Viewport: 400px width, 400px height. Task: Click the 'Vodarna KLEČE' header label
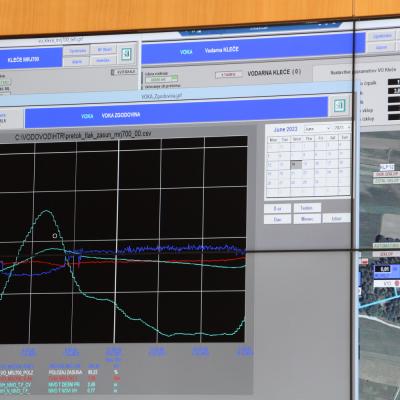click(222, 50)
